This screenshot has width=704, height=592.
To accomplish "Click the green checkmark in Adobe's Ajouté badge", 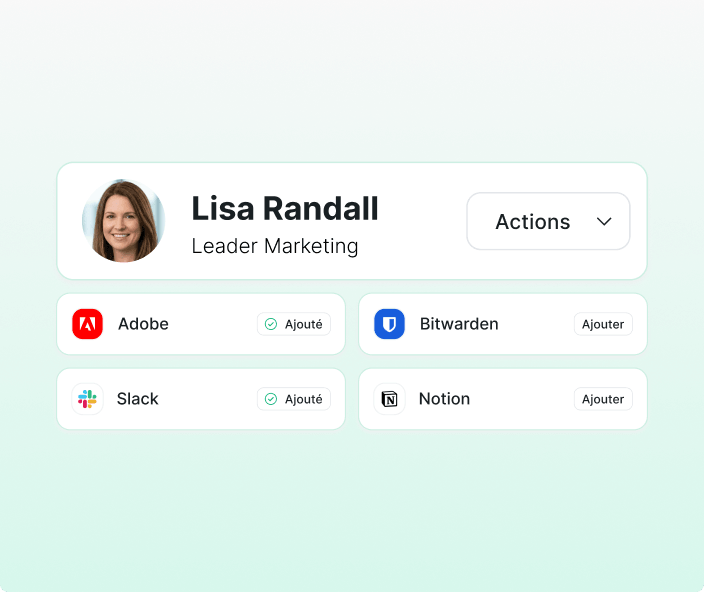I will [x=271, y=324].
